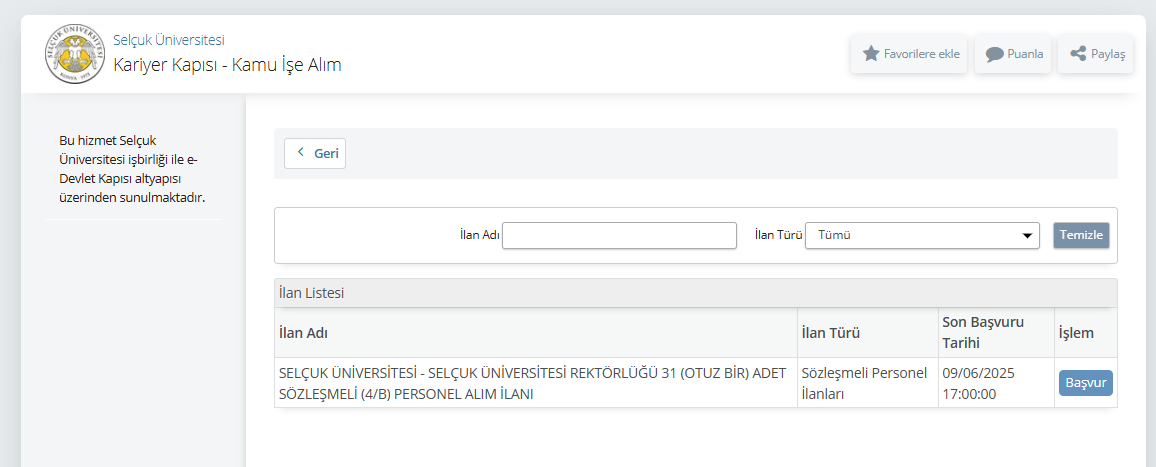This screenshot has width=1156, height=467.
Task: Go back with the Geri button
Action: 315,153
